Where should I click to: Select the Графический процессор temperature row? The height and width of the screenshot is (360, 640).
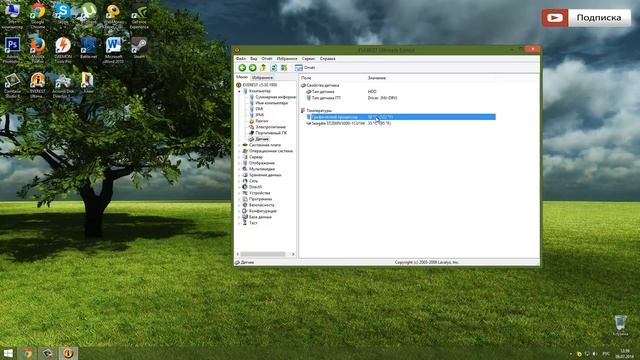coord(401,117)
